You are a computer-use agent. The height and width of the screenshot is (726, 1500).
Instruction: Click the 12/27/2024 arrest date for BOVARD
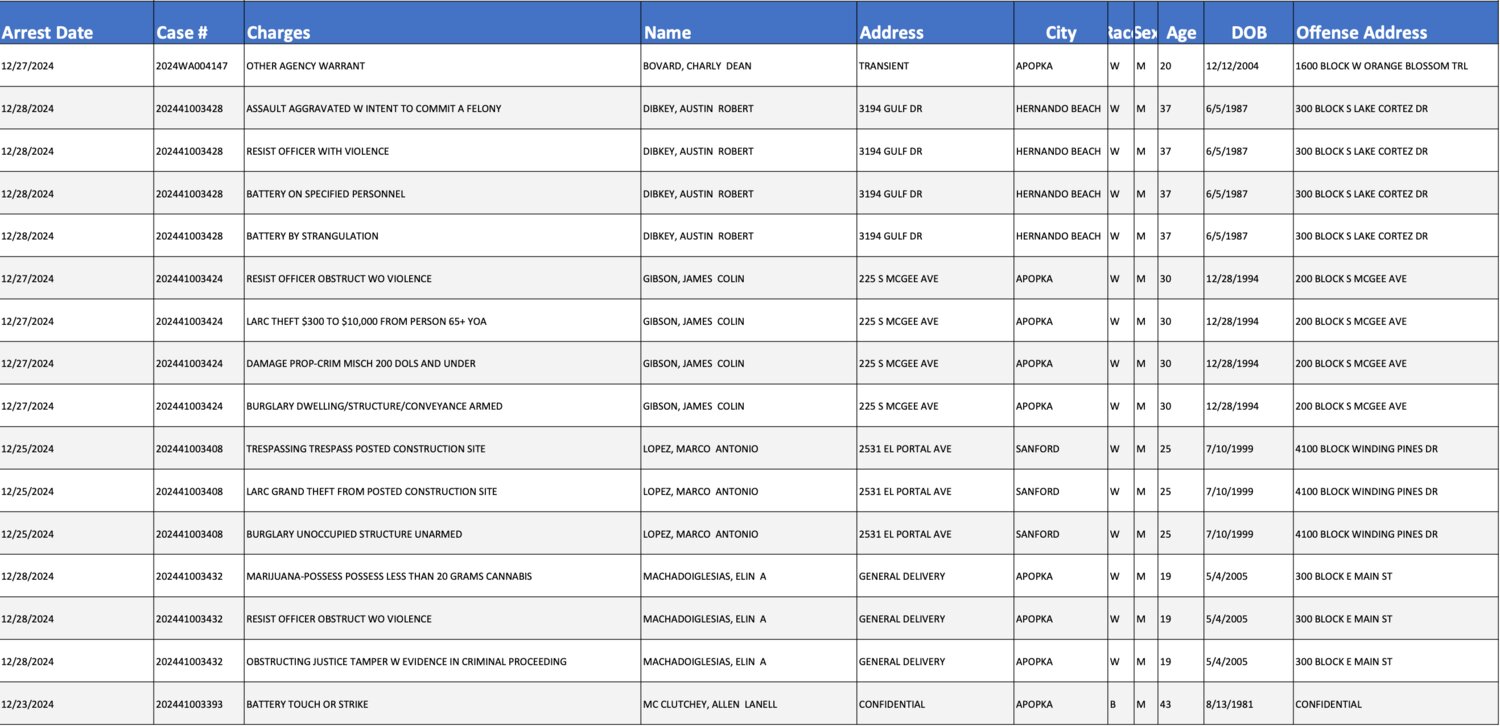[77, 66]
